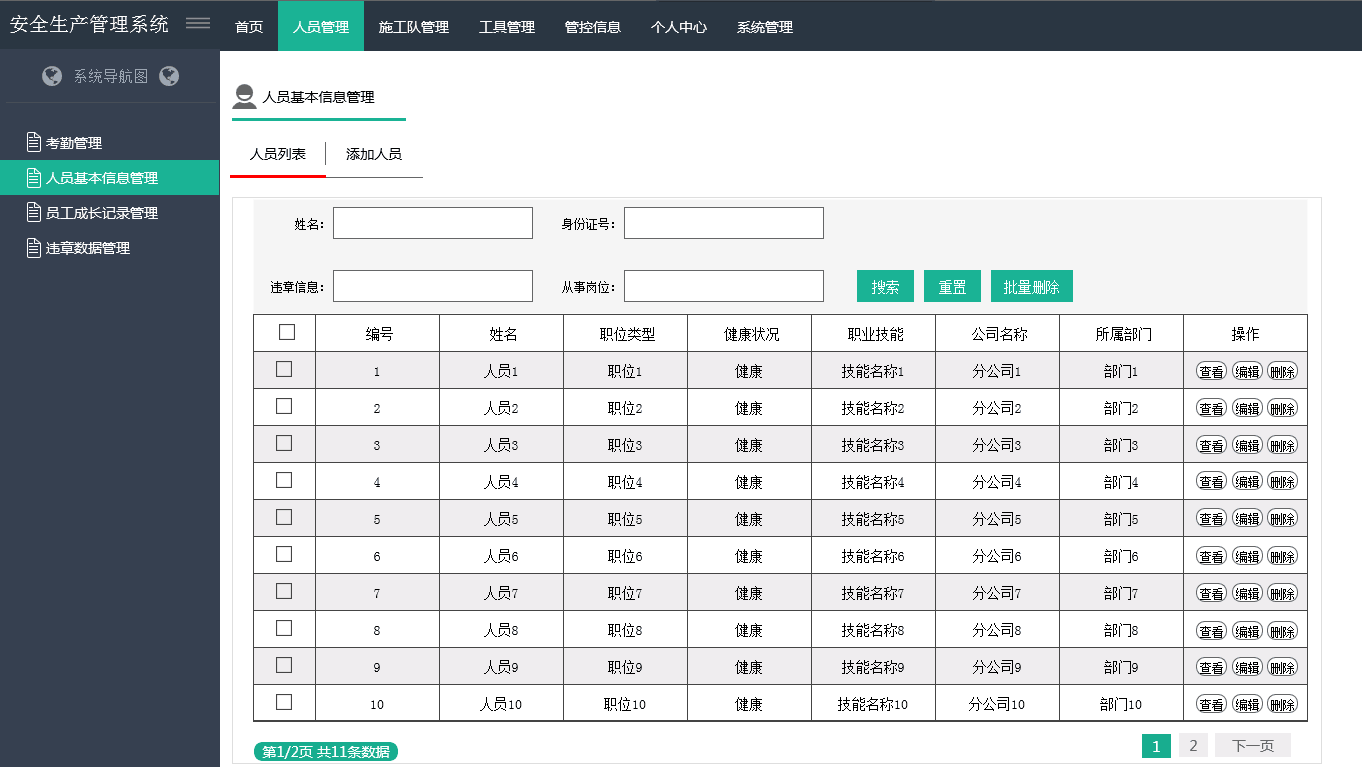Click the 职位类型 column header
Image resolution: width=1362 pixels, height=767 pixels.
coord(627,334)
